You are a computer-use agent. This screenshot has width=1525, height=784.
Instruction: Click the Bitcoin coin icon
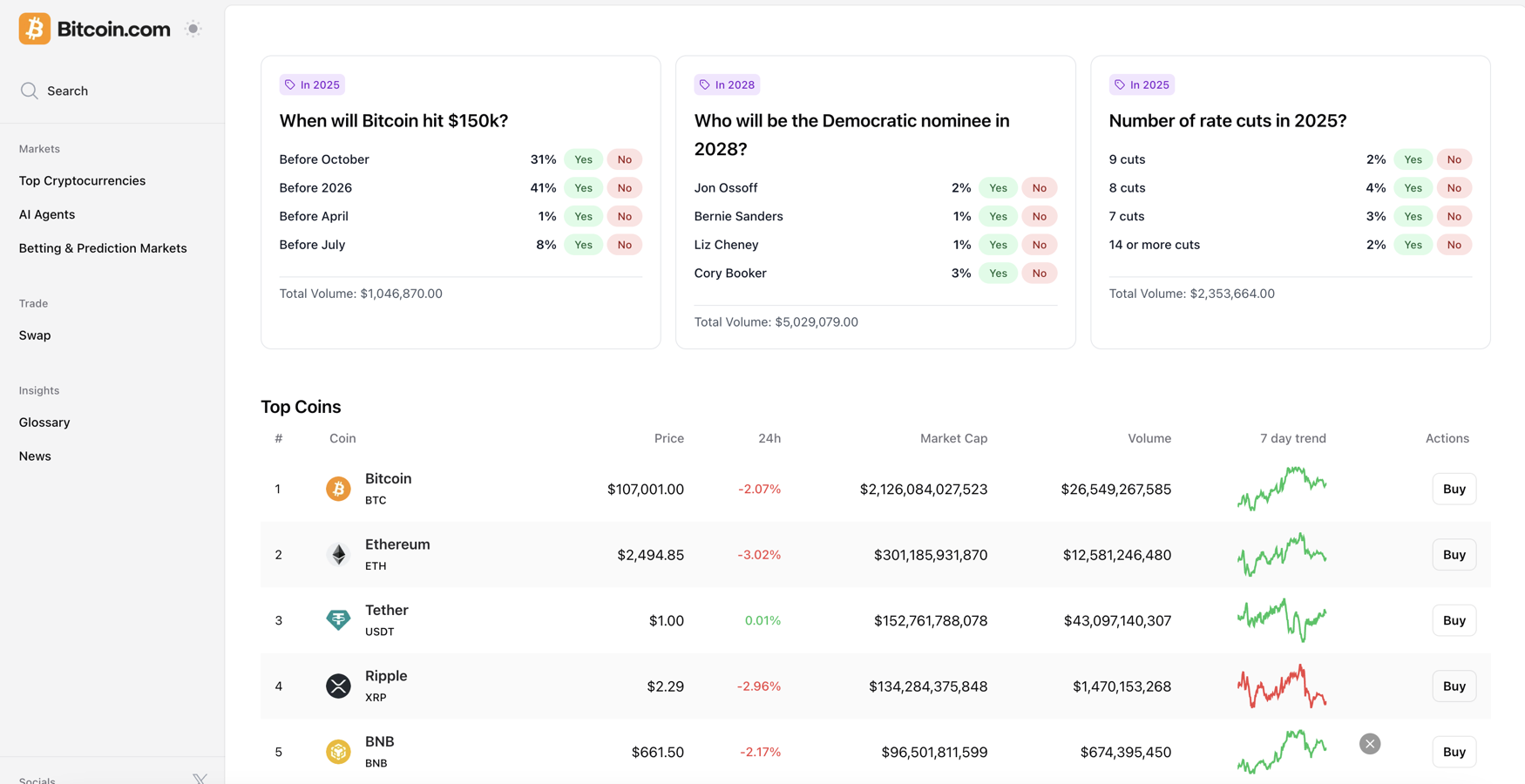point(338,489)
